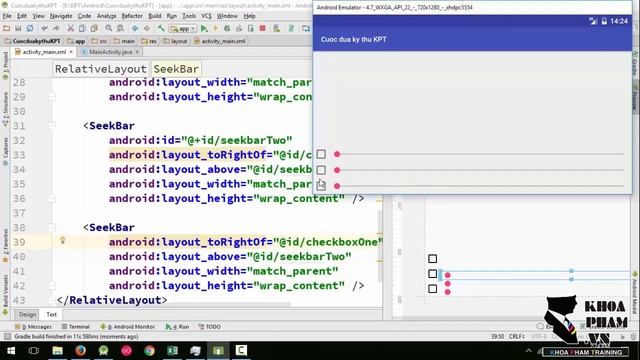The image size is (640, 360).
Task: Click fold marker at line 36
Action: tap(52, 198)
